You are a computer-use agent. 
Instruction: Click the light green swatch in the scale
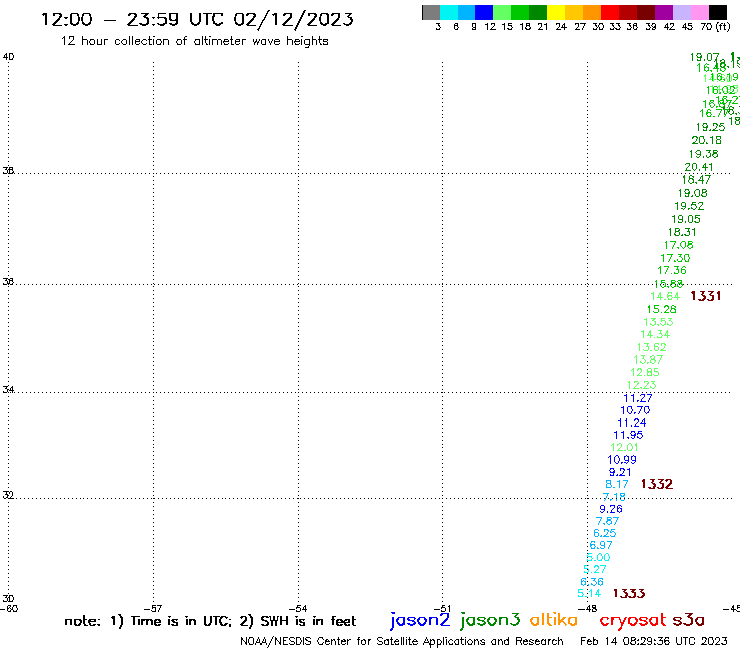pos(502,13)
